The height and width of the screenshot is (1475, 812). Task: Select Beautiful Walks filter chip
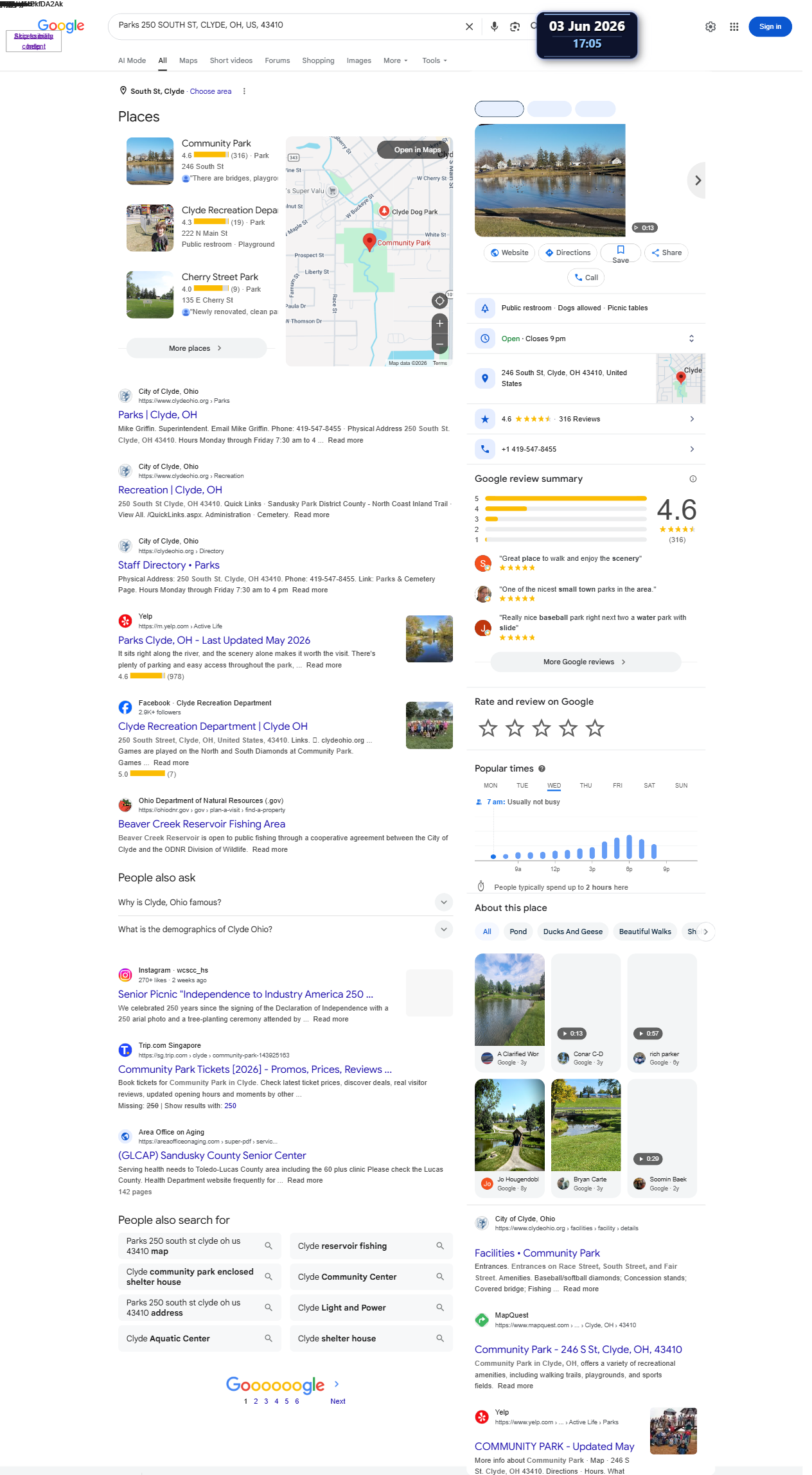[644, 932]
